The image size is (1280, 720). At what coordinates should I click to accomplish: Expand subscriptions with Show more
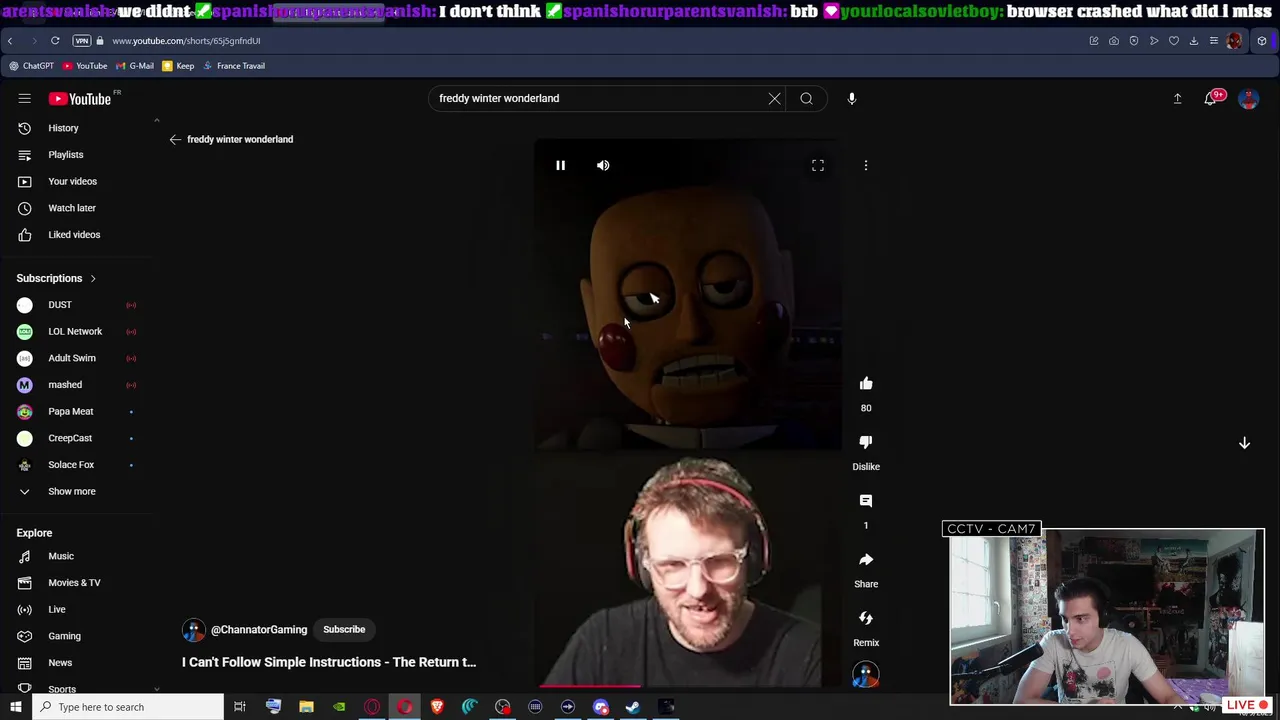[72, 491]
